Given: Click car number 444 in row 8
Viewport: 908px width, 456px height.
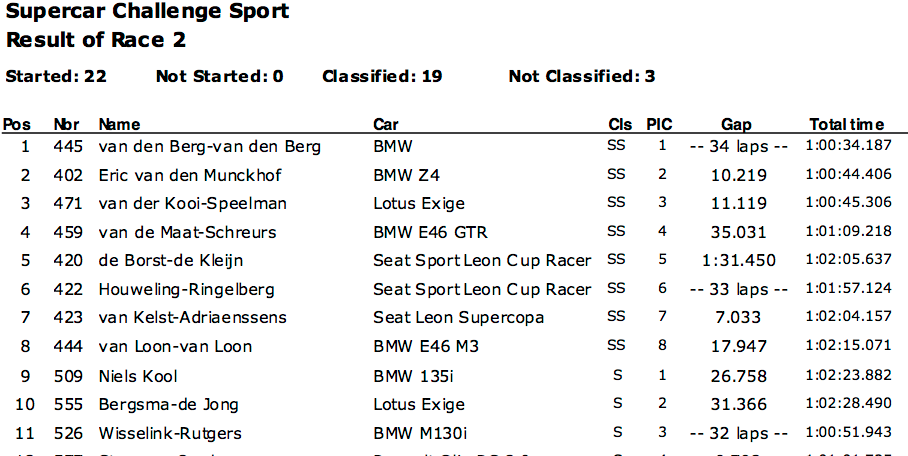Looking at the screenshot, I should click(x=67, y=347).
